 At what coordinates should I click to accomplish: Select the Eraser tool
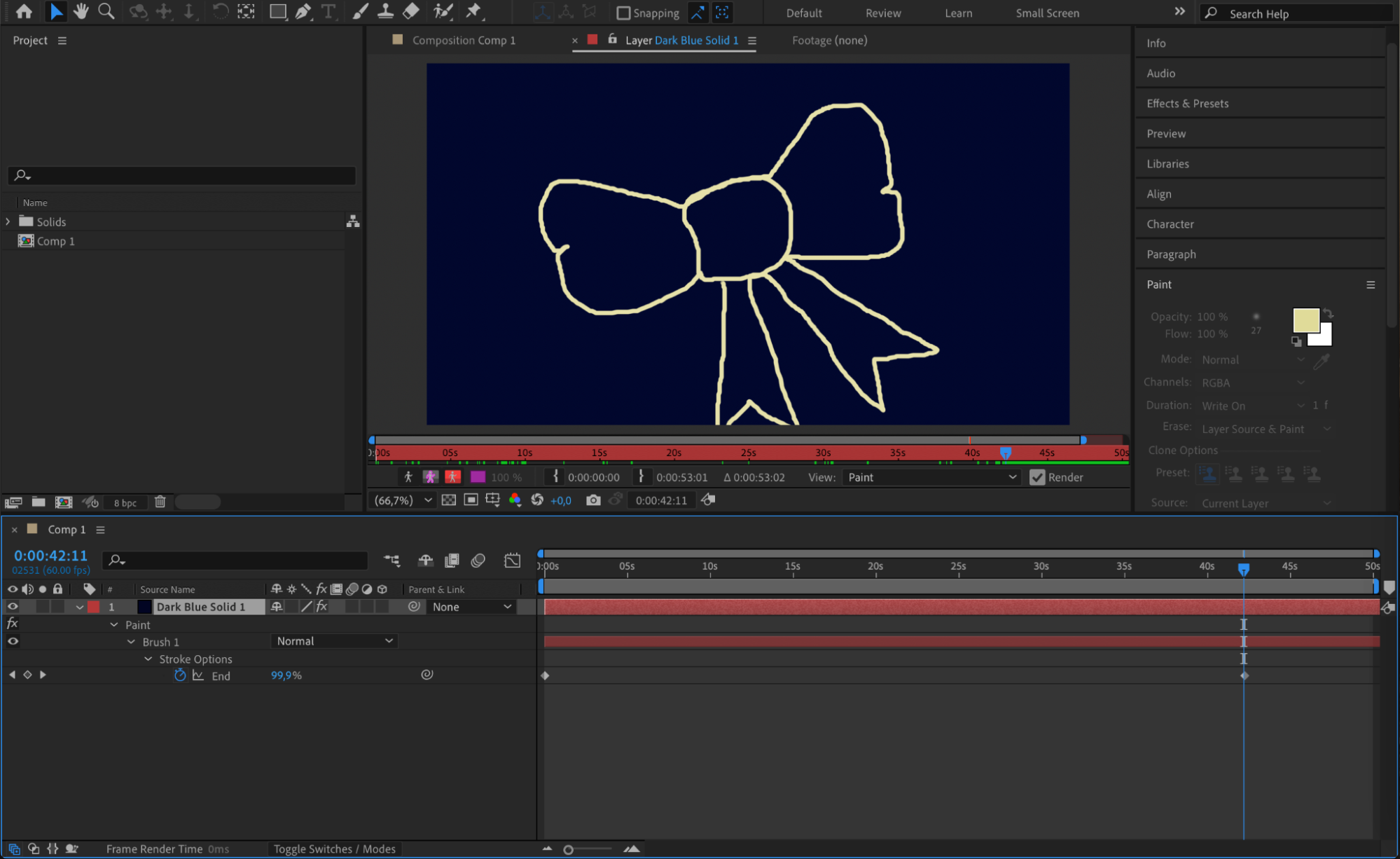pos(412,11)
